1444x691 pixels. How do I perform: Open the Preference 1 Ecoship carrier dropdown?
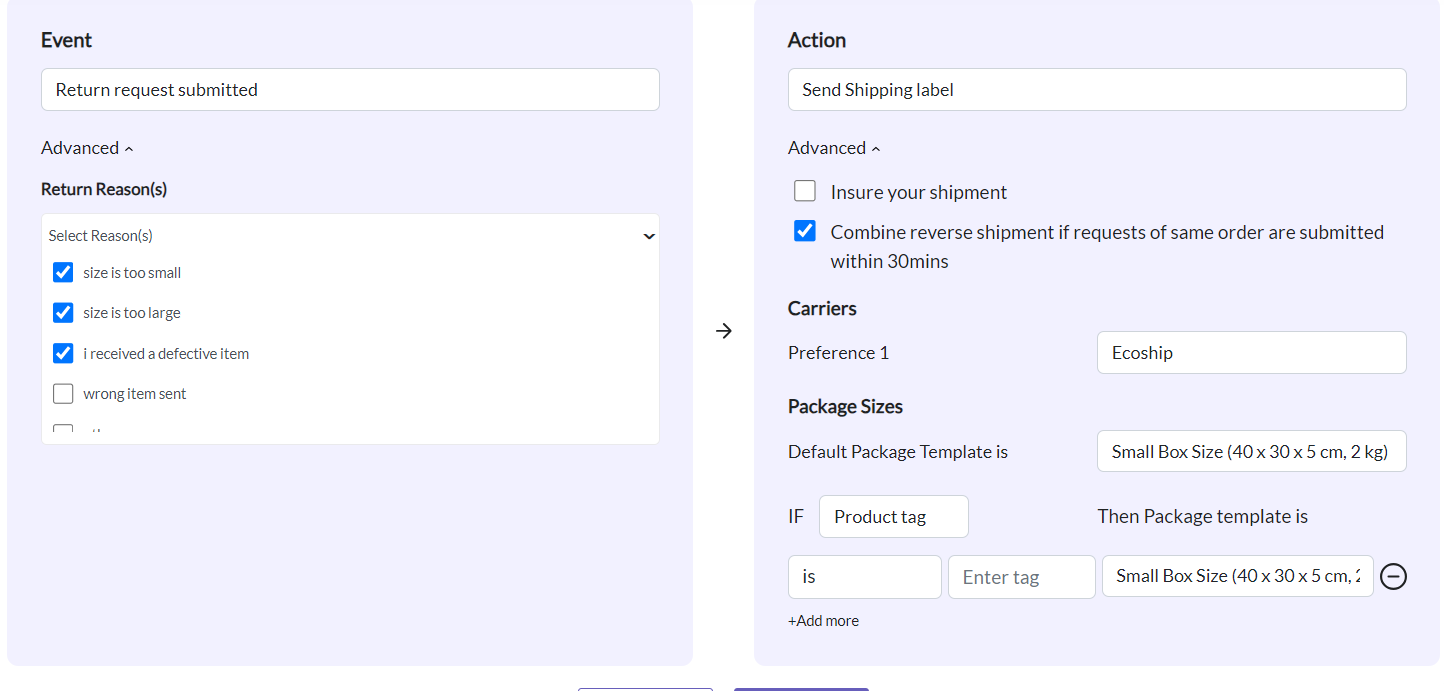click(x=1251, y=353)
